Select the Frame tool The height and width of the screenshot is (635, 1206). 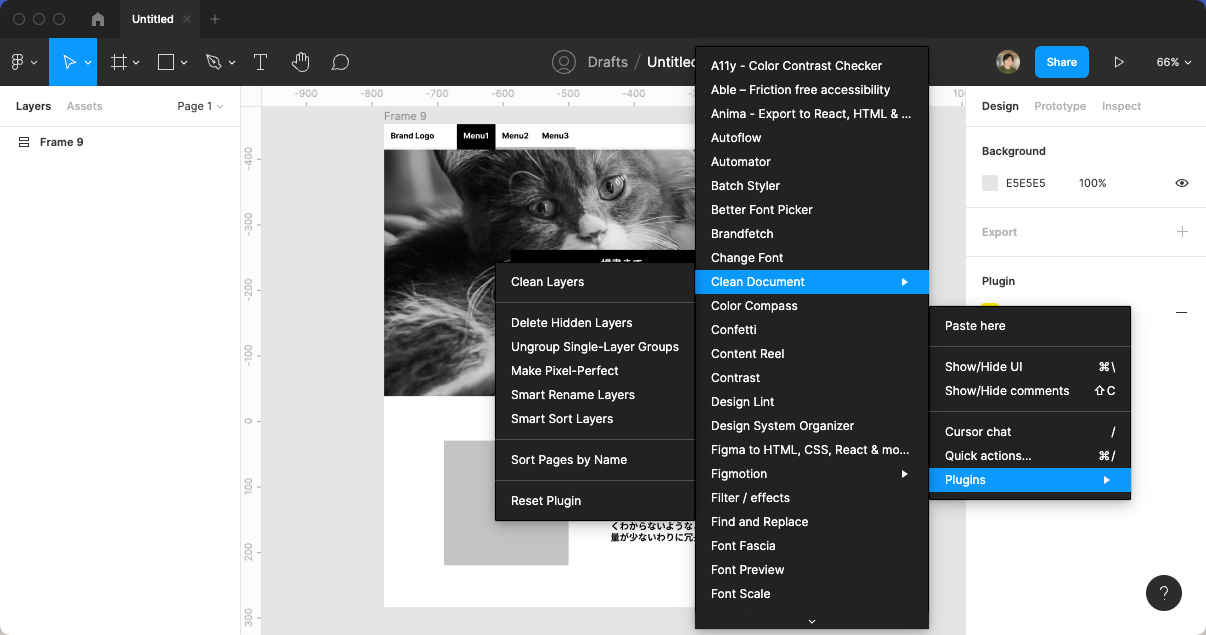118,62
